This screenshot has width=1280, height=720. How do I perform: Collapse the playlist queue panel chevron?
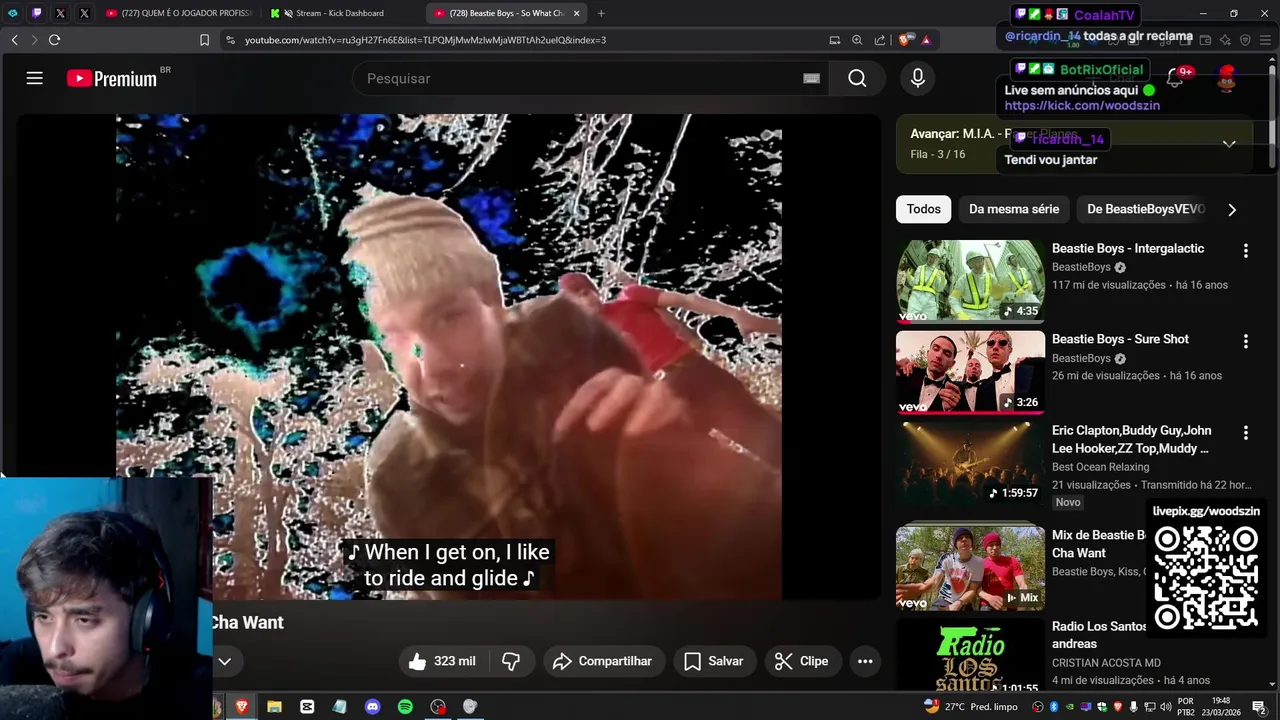(x=1229, y=144)
